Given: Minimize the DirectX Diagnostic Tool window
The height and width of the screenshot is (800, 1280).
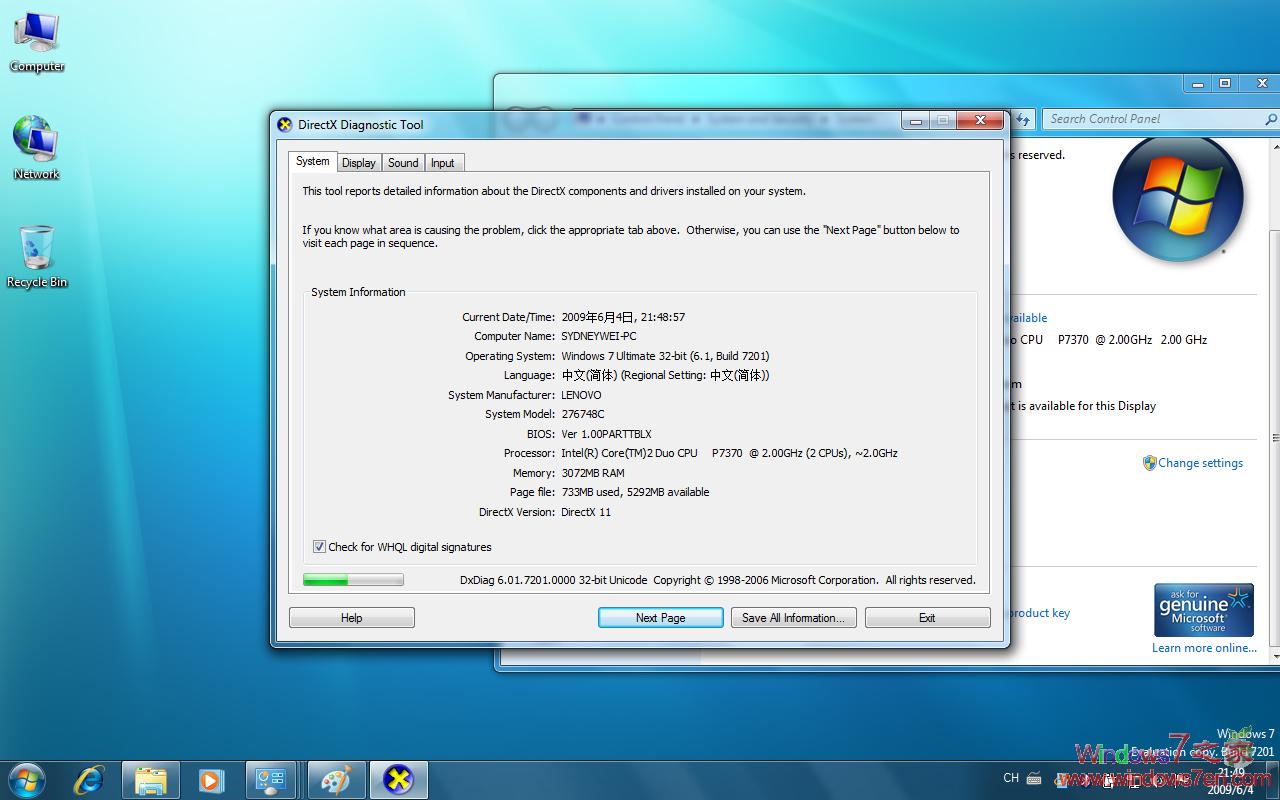Looking at the screenshot, I should [x=915, y=121].
